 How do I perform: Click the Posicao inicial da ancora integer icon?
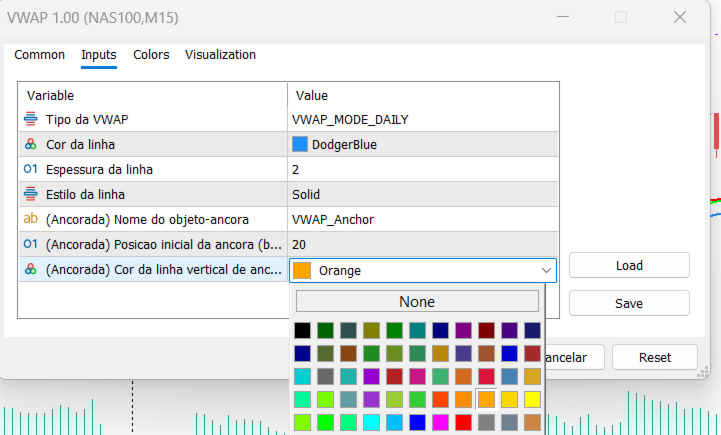click(x=30, y=244)
